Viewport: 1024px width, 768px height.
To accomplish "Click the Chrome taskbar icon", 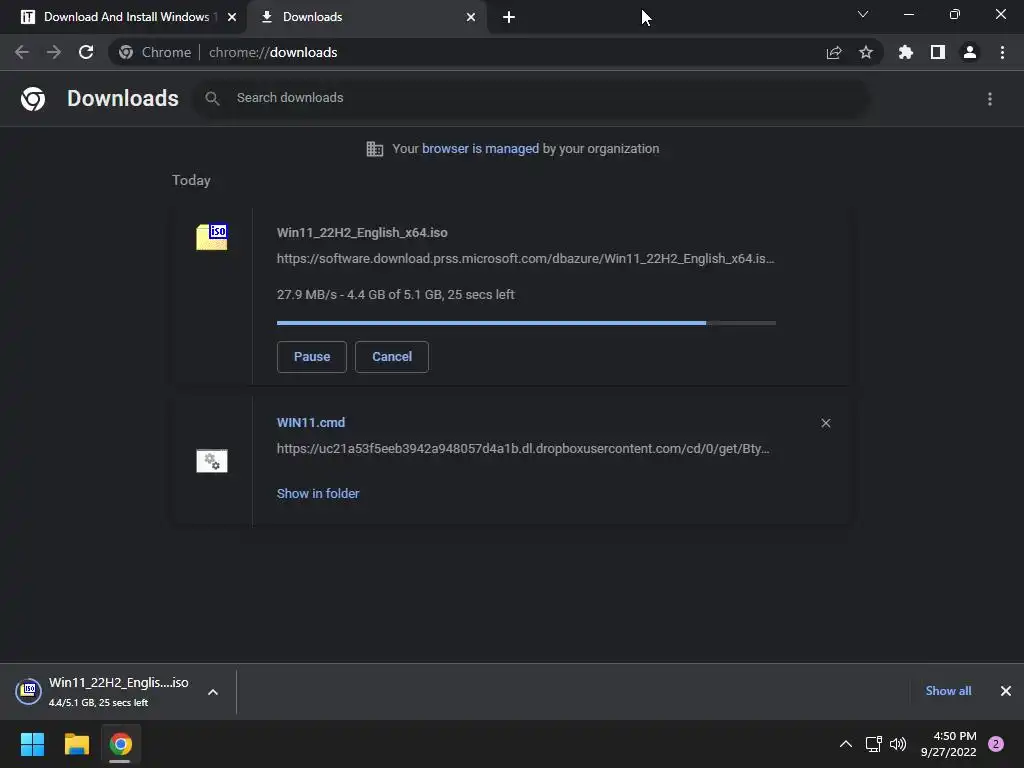I will (120, 744).
